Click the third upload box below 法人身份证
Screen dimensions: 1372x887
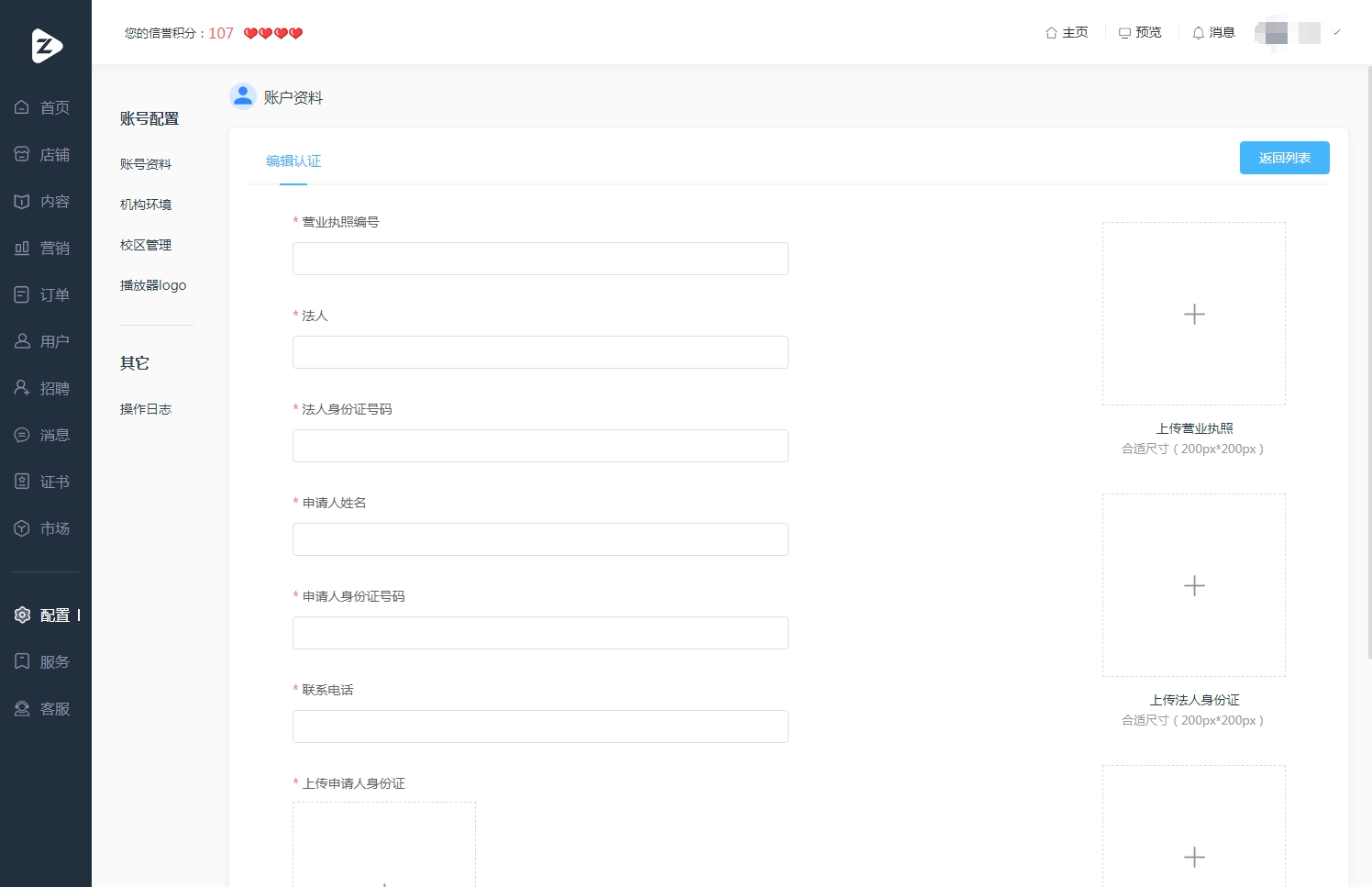coord(1194,826)
